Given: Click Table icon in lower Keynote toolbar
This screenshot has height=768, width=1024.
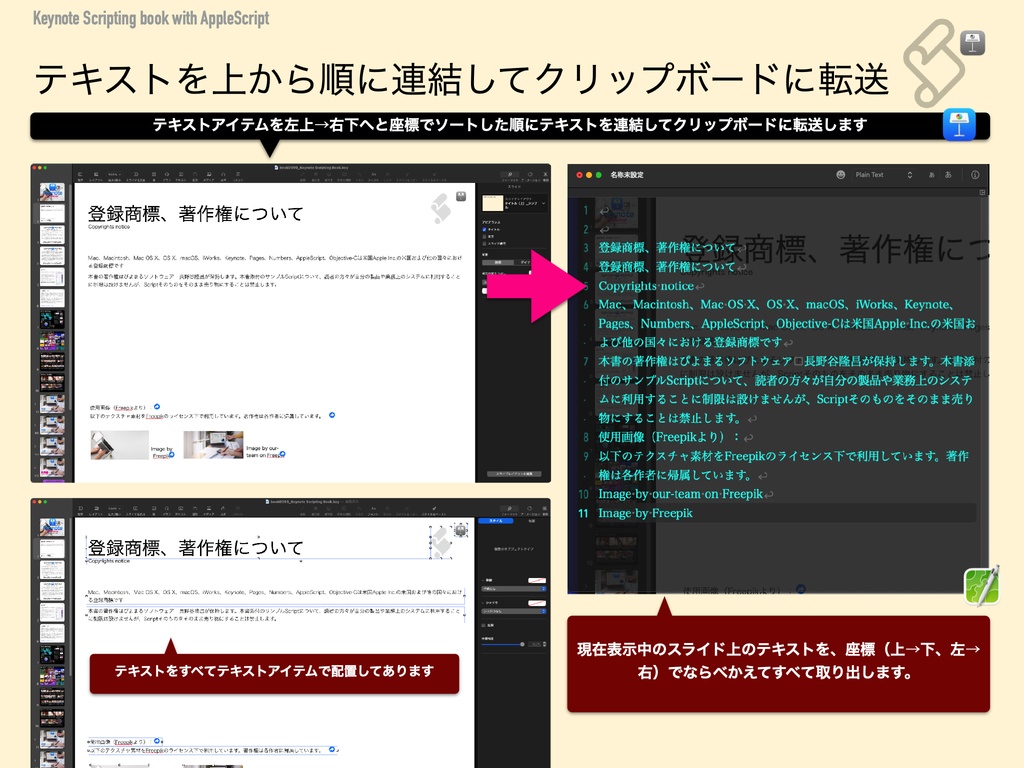Looking at the screenshot, I should click(x=154, y=508).
